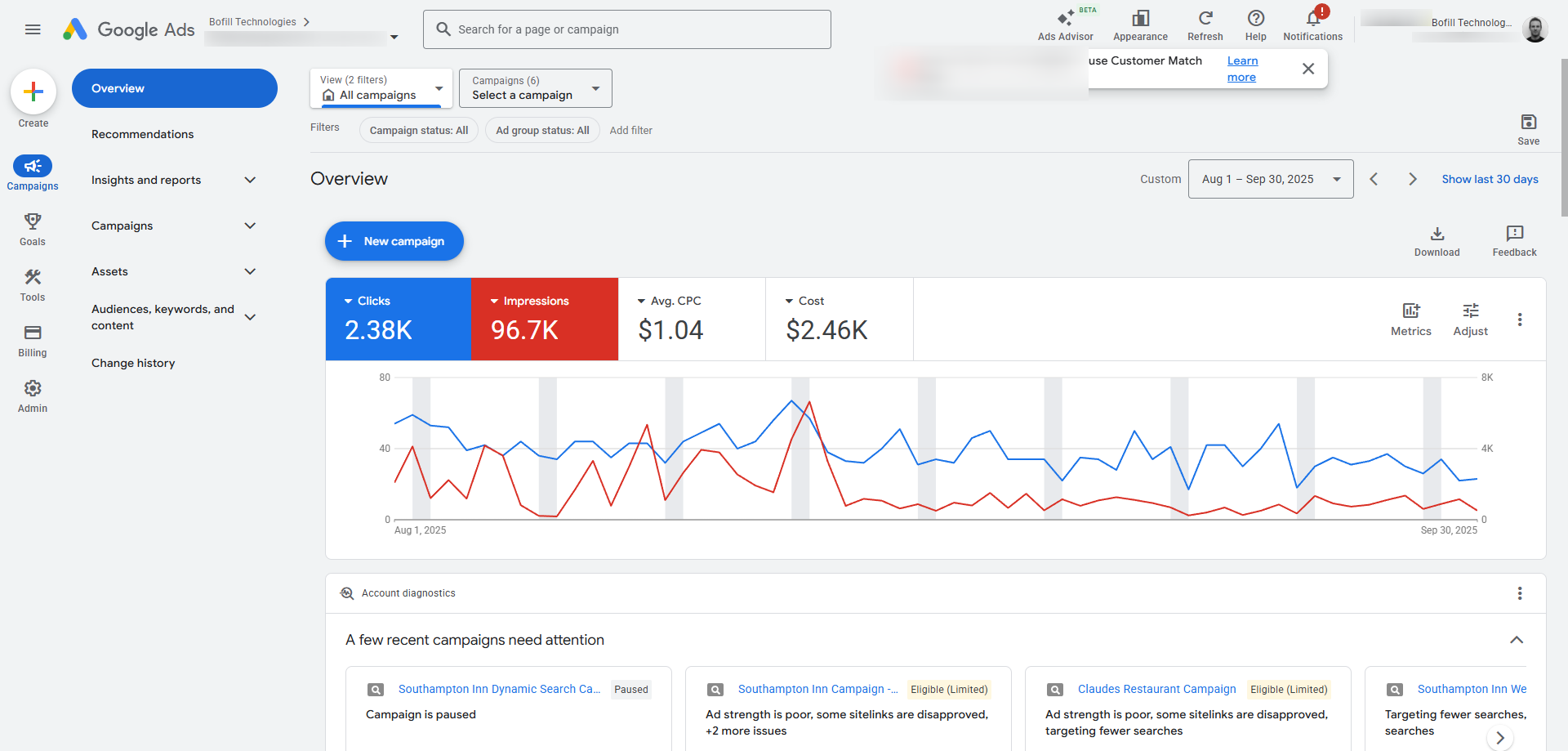Download the overview report
Image resolution: width=1568 pixels, height=751 pixels.
1437,241
